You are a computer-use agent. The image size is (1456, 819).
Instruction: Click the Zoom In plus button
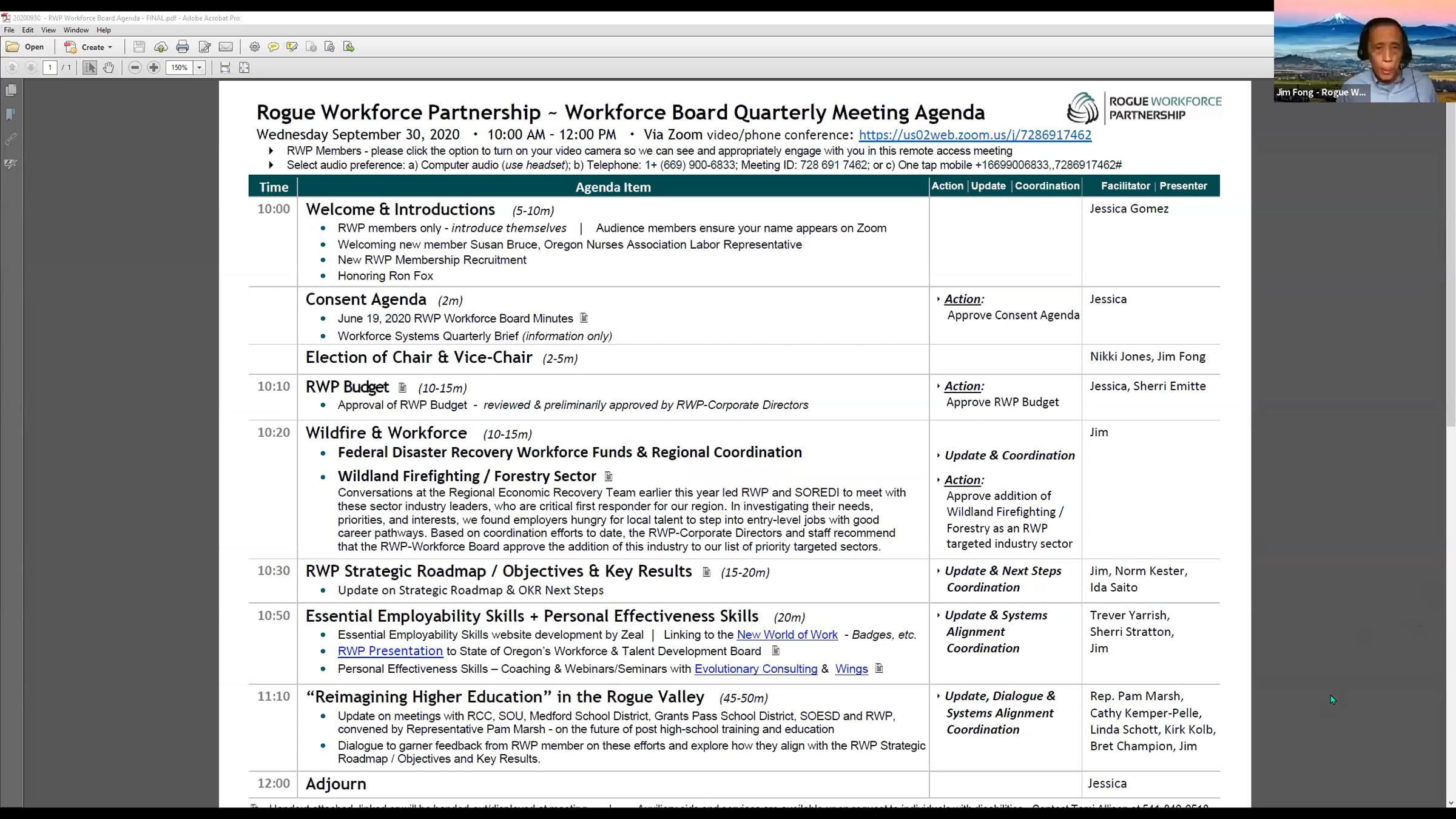[x=153, y=67]
